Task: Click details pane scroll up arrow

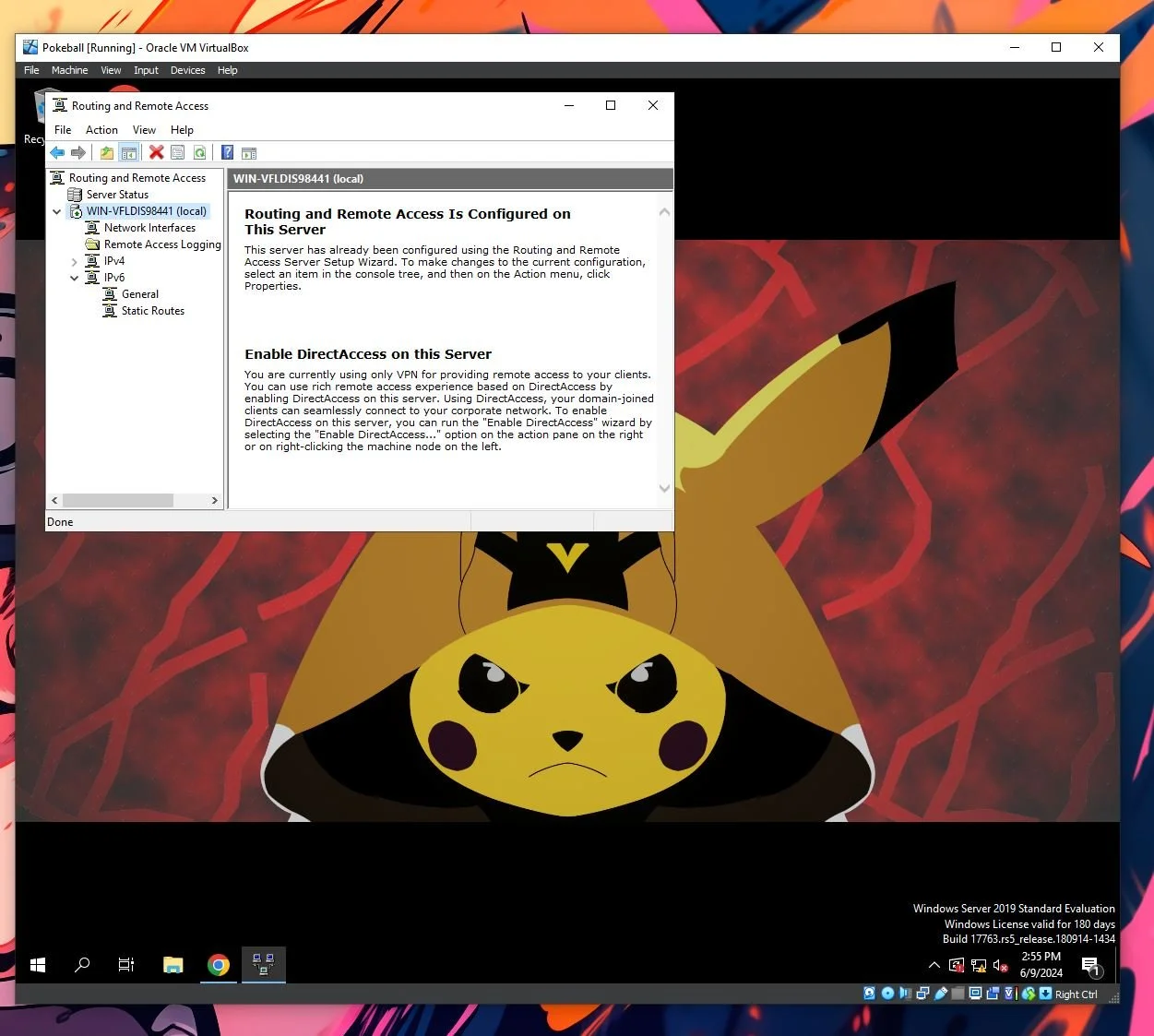Action: 664,212
